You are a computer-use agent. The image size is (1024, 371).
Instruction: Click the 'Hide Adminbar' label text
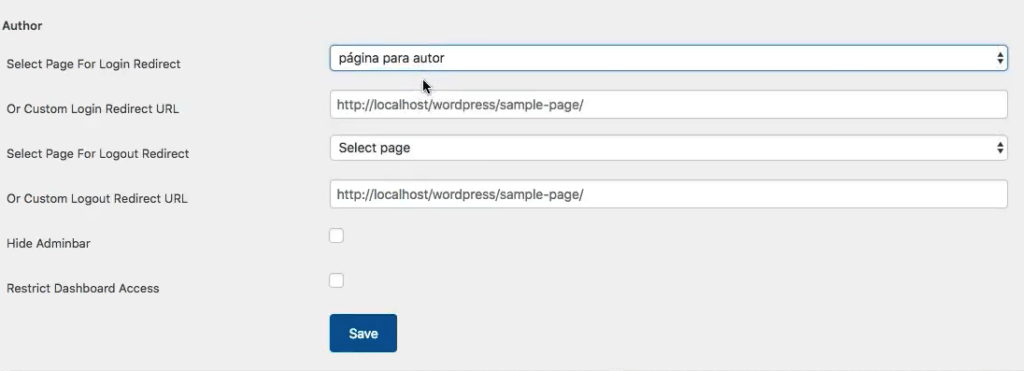click(x=48, y=244)
